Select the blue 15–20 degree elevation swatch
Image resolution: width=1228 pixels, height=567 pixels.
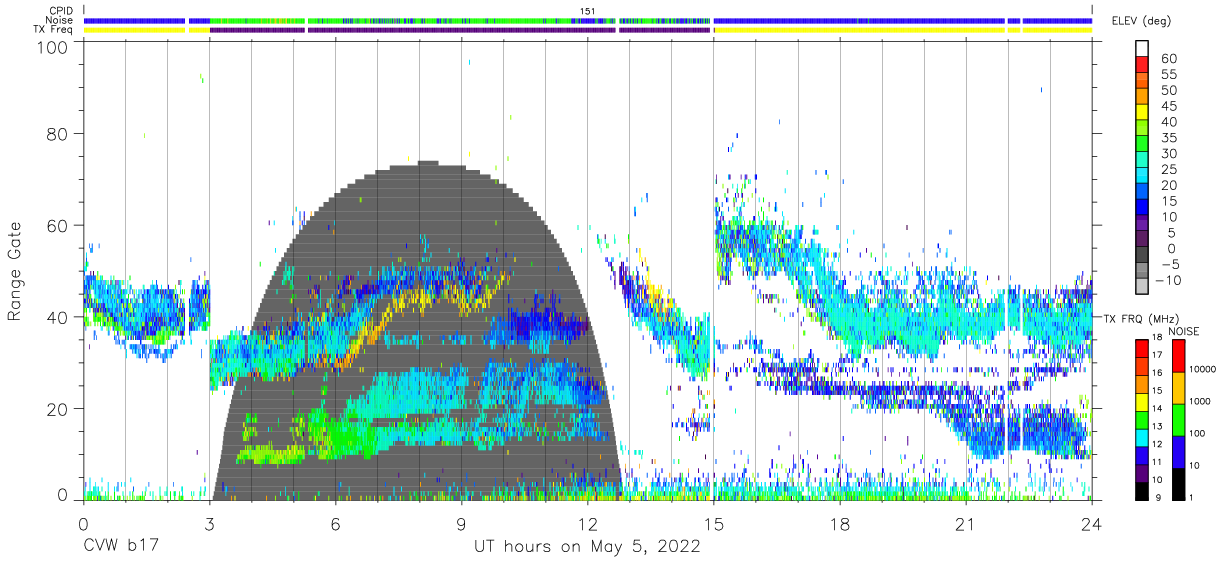tap(1141, 193)
